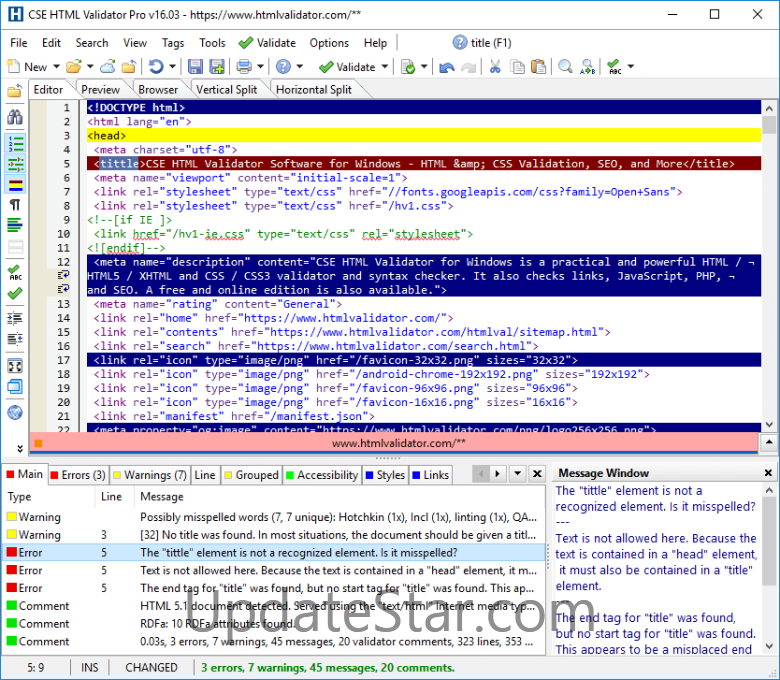
Task: Close the results panel with X button
Action: point(537,474)
